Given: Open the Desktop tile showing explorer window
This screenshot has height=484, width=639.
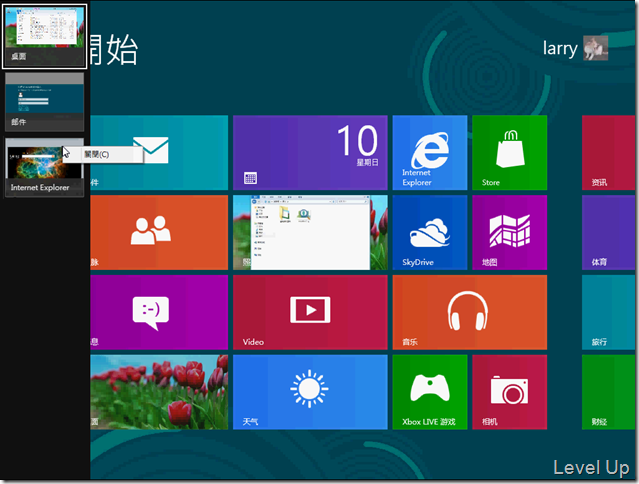Looking at the screenshot, I should coord(310,232).
